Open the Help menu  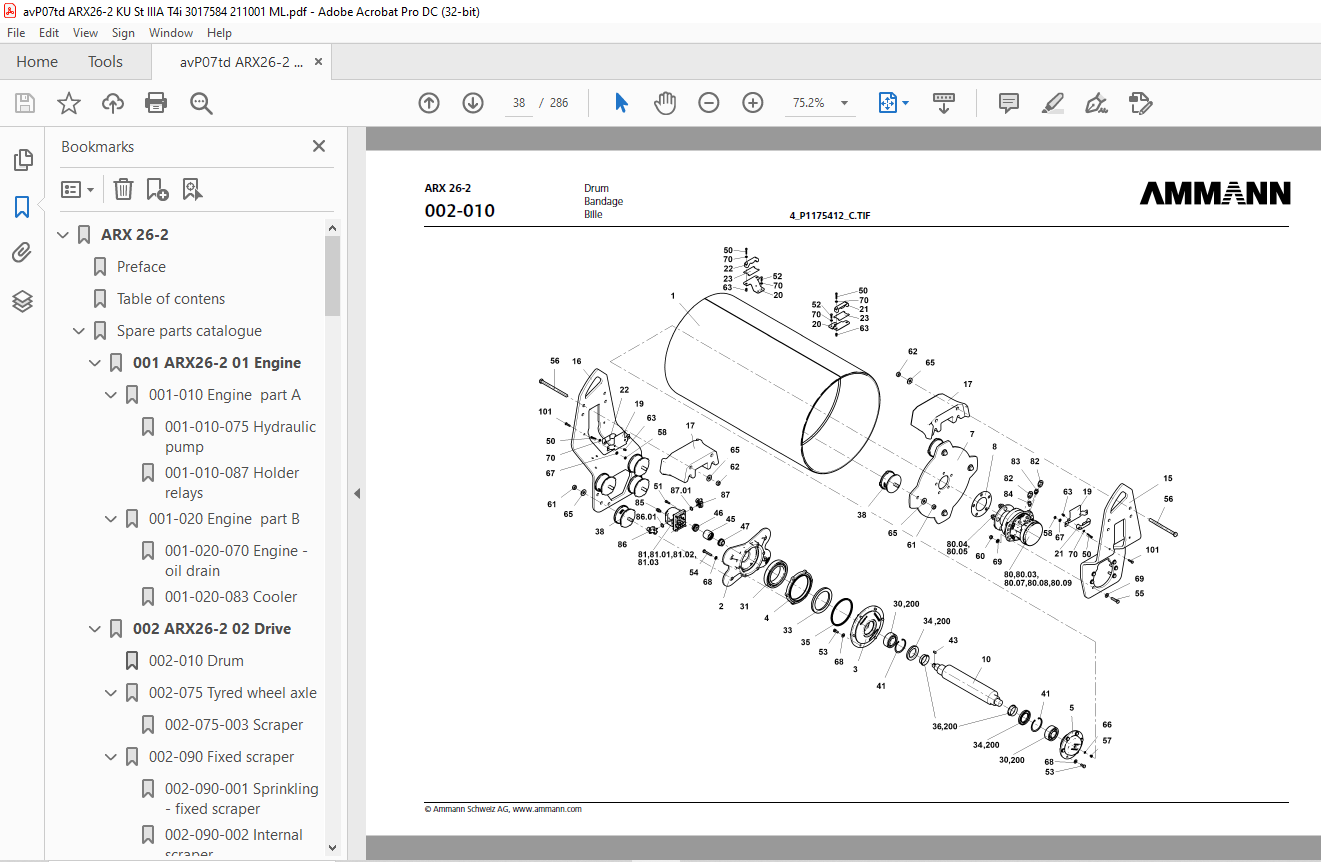click(219, 33)
